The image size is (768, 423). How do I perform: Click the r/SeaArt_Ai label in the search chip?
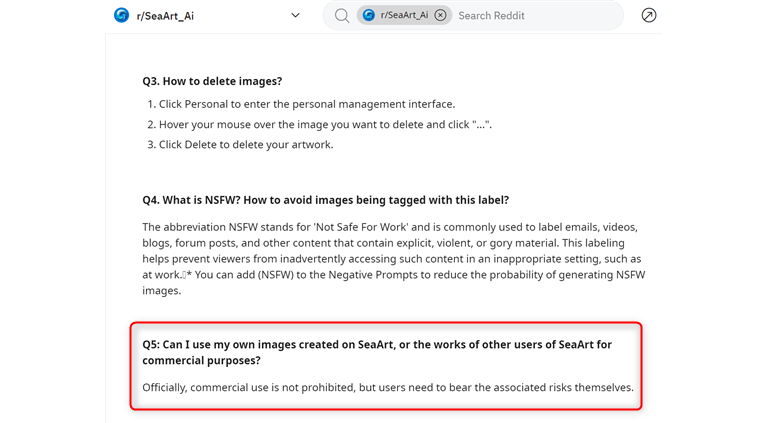[x=404, y=16]
